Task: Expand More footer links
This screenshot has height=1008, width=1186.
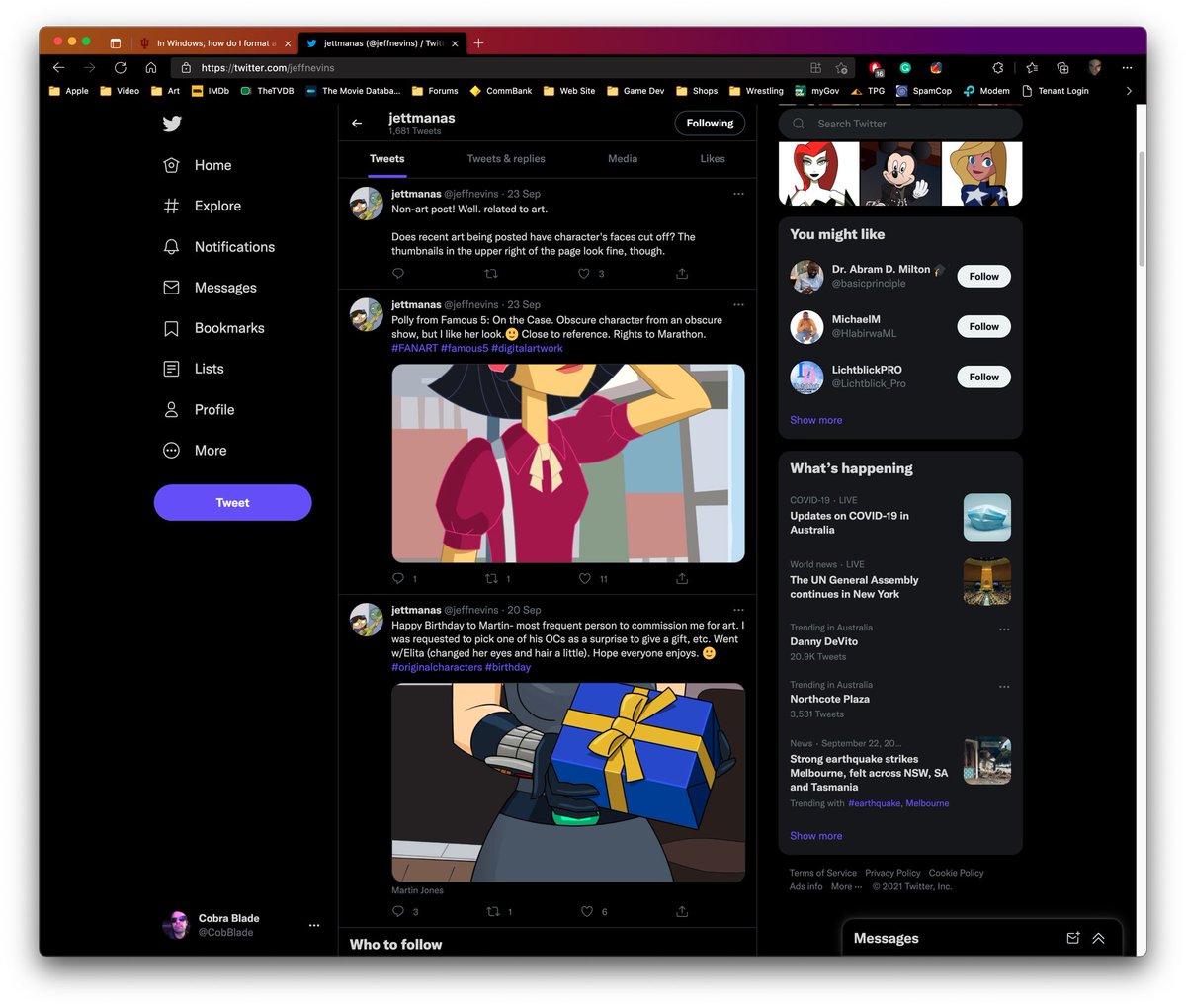Action: (x=846, y=886)
